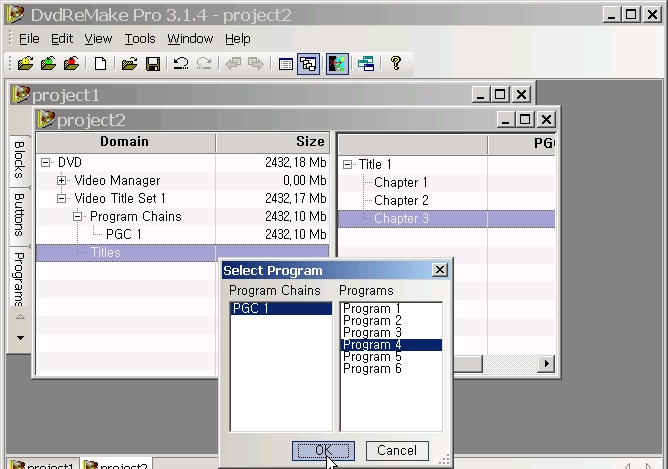Open the Help menu
Image resolution: width=668 pixels, height=469 pixels.
pyautogui.click(x=238, y=39)
